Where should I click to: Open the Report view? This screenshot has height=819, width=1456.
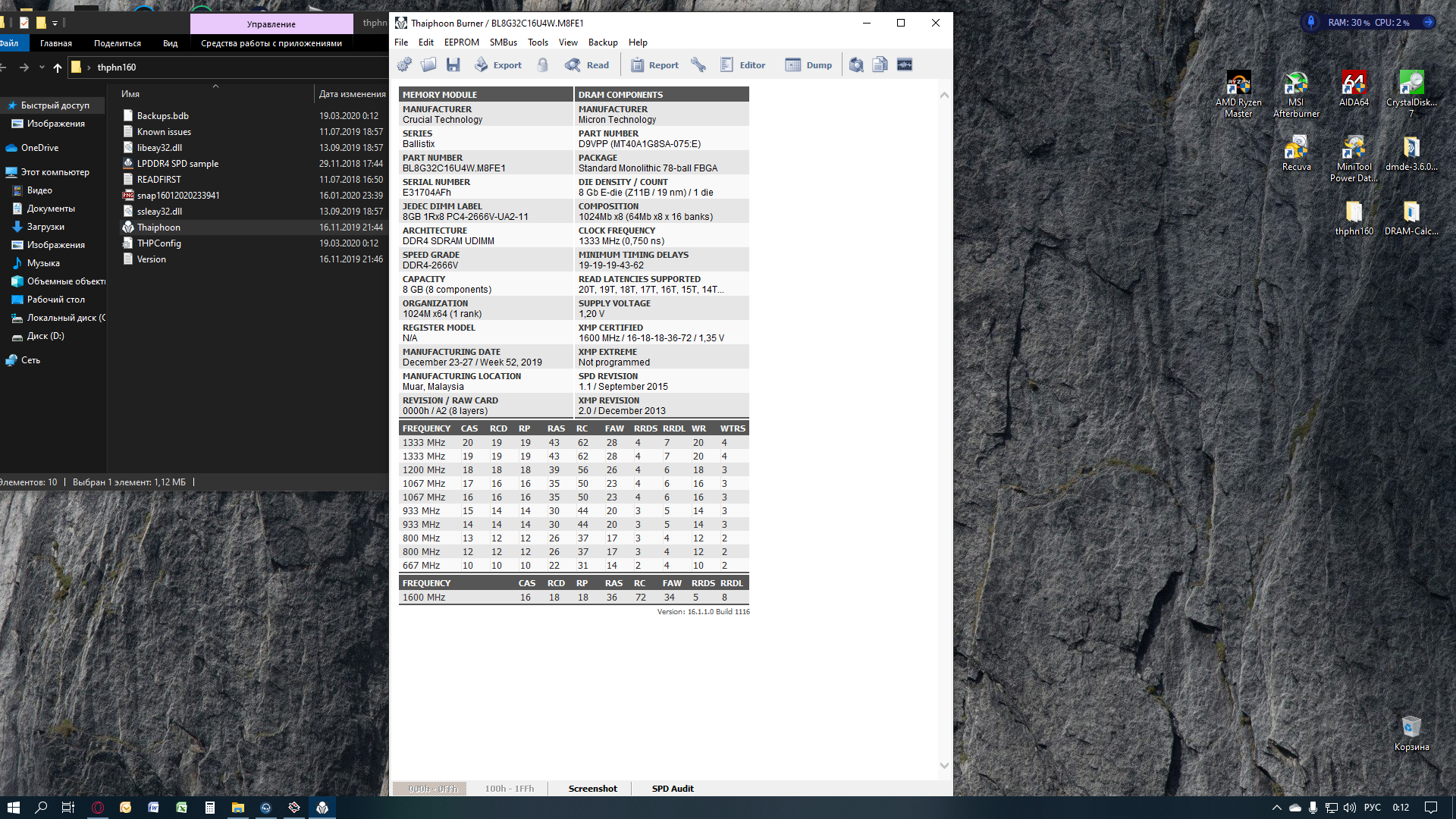point(655,65)
